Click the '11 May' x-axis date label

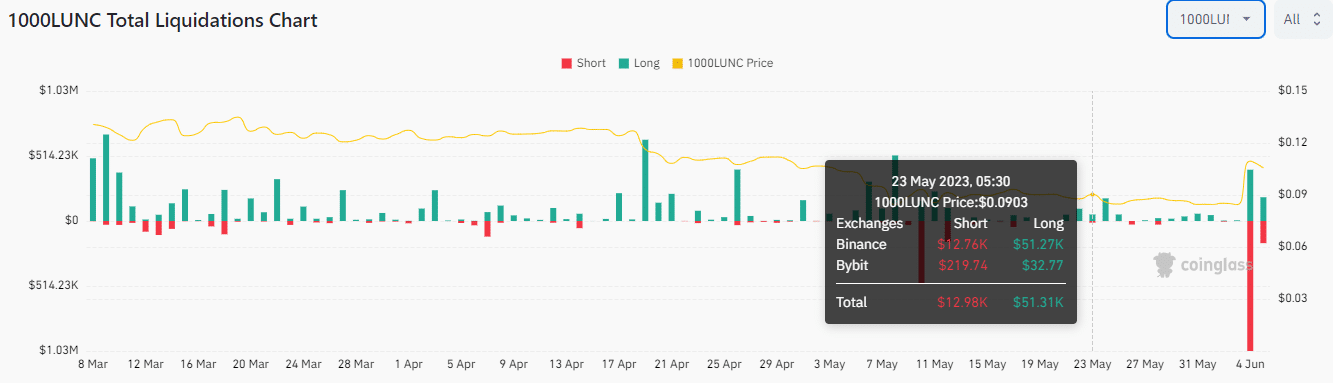pos(934,364)
